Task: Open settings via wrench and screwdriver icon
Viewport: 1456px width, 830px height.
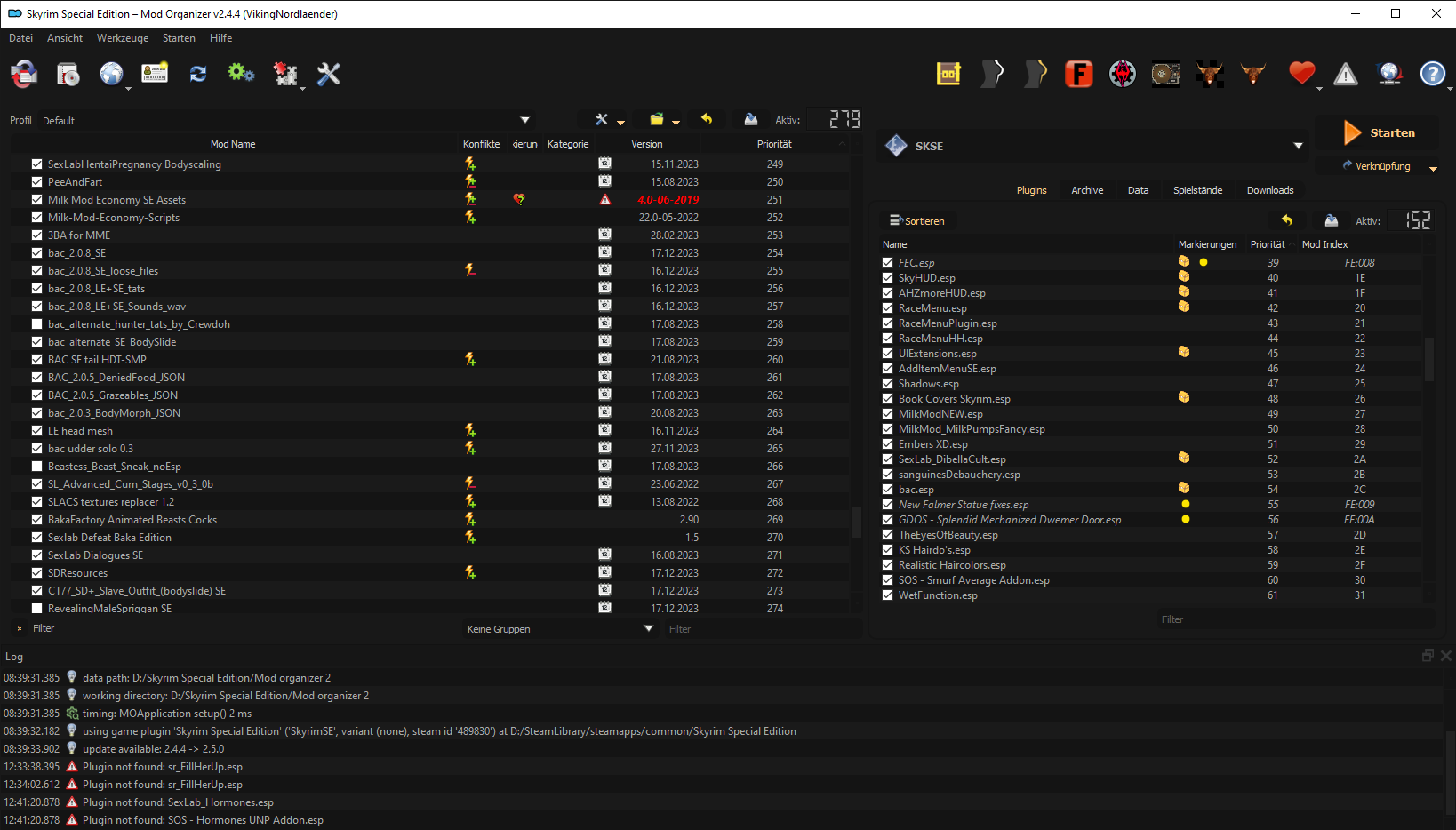Action: [329, 74]
